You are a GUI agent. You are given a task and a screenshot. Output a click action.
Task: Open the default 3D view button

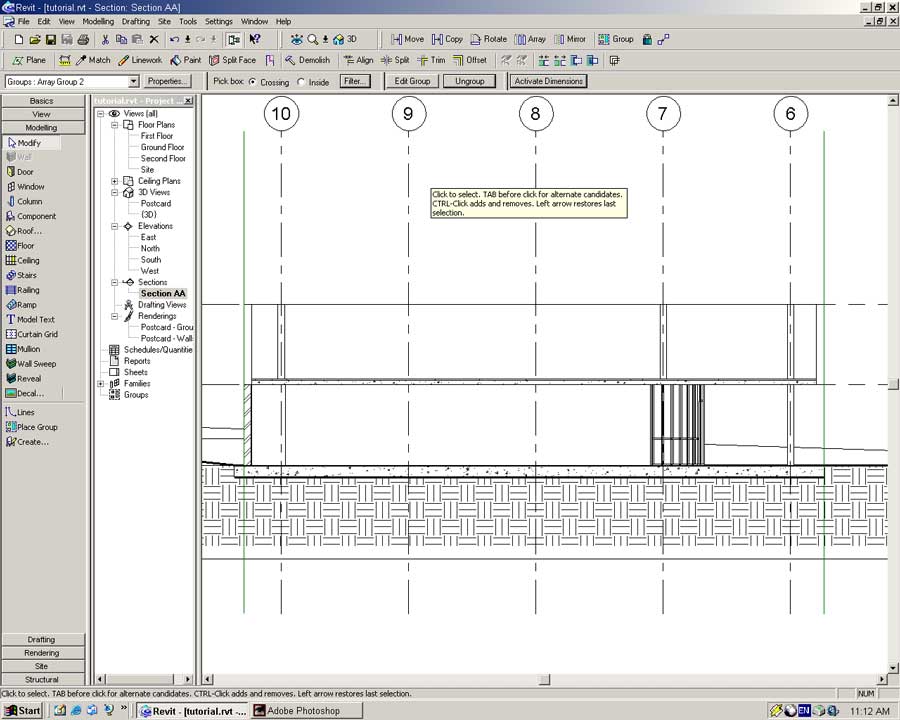point(345,39)
